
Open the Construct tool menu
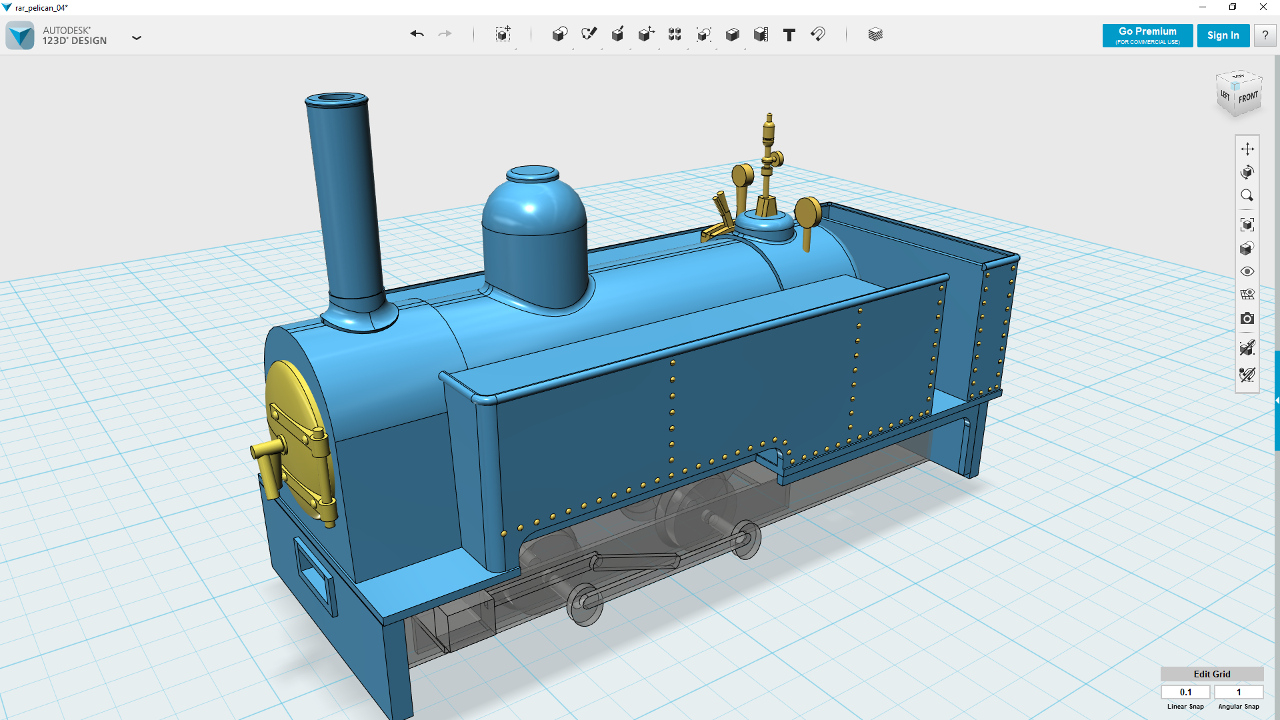618,34
